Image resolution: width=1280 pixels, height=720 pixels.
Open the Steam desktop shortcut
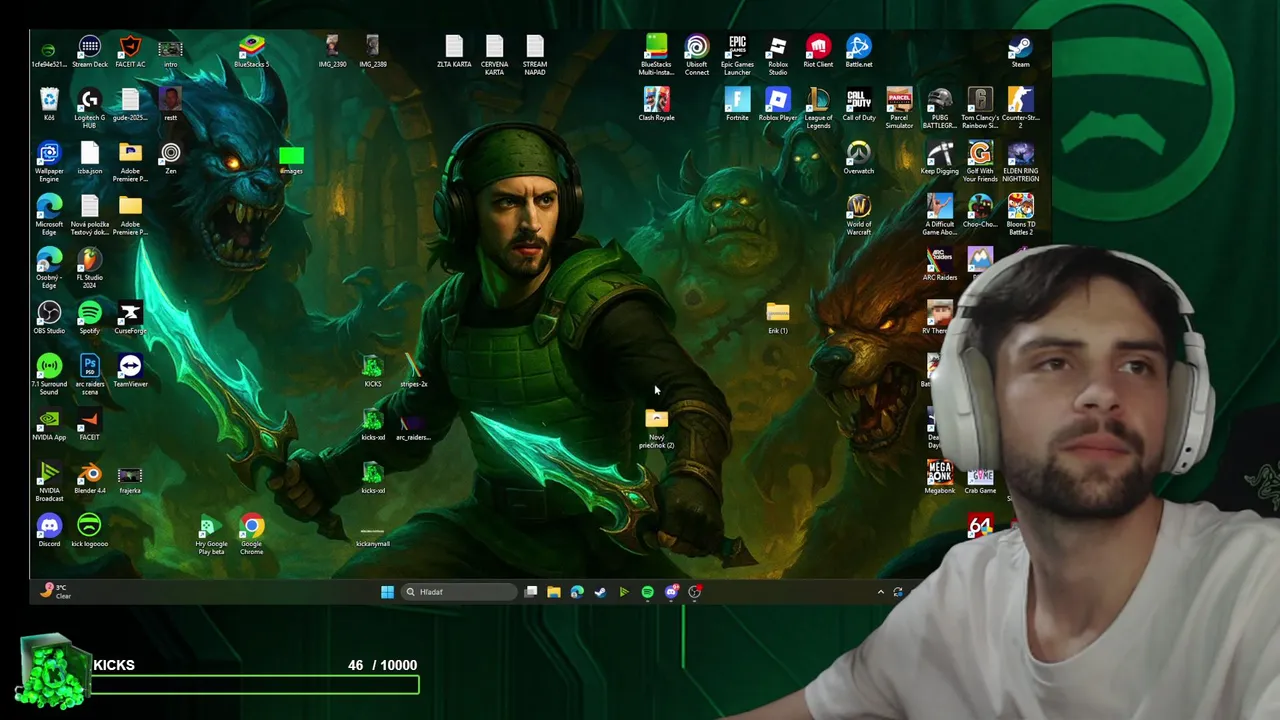[1020, 52]
